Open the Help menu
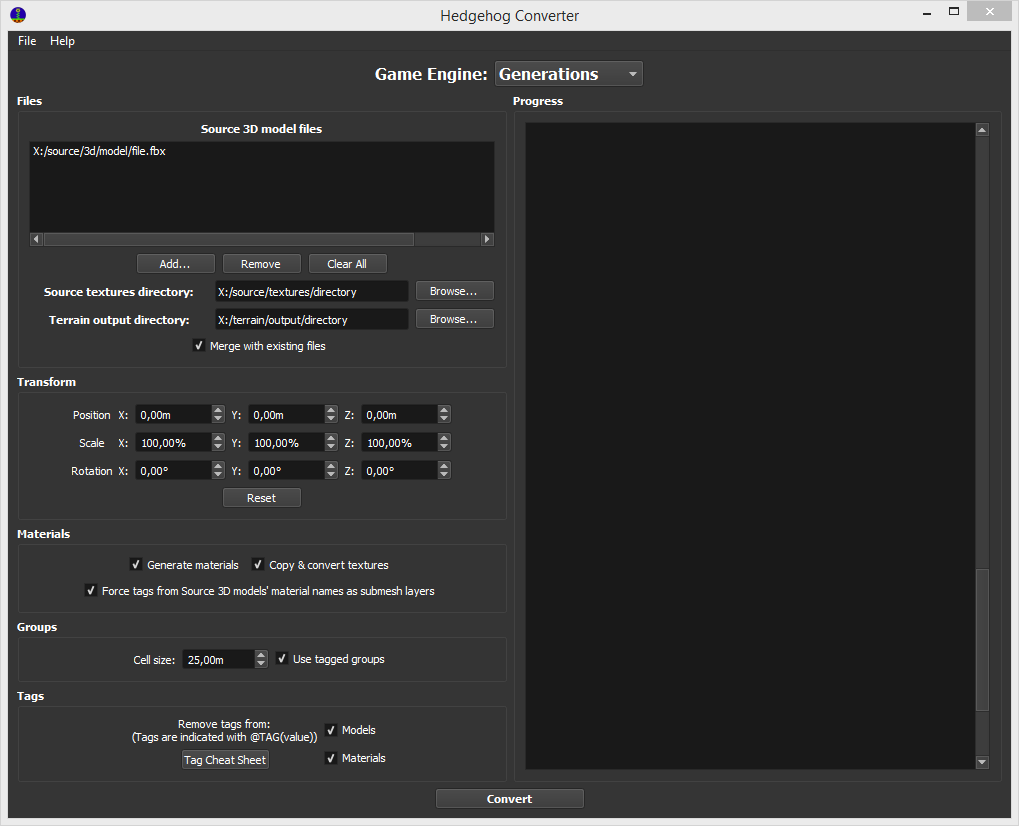The height and width of the screenshot is (826, 1019). point(62,41)
